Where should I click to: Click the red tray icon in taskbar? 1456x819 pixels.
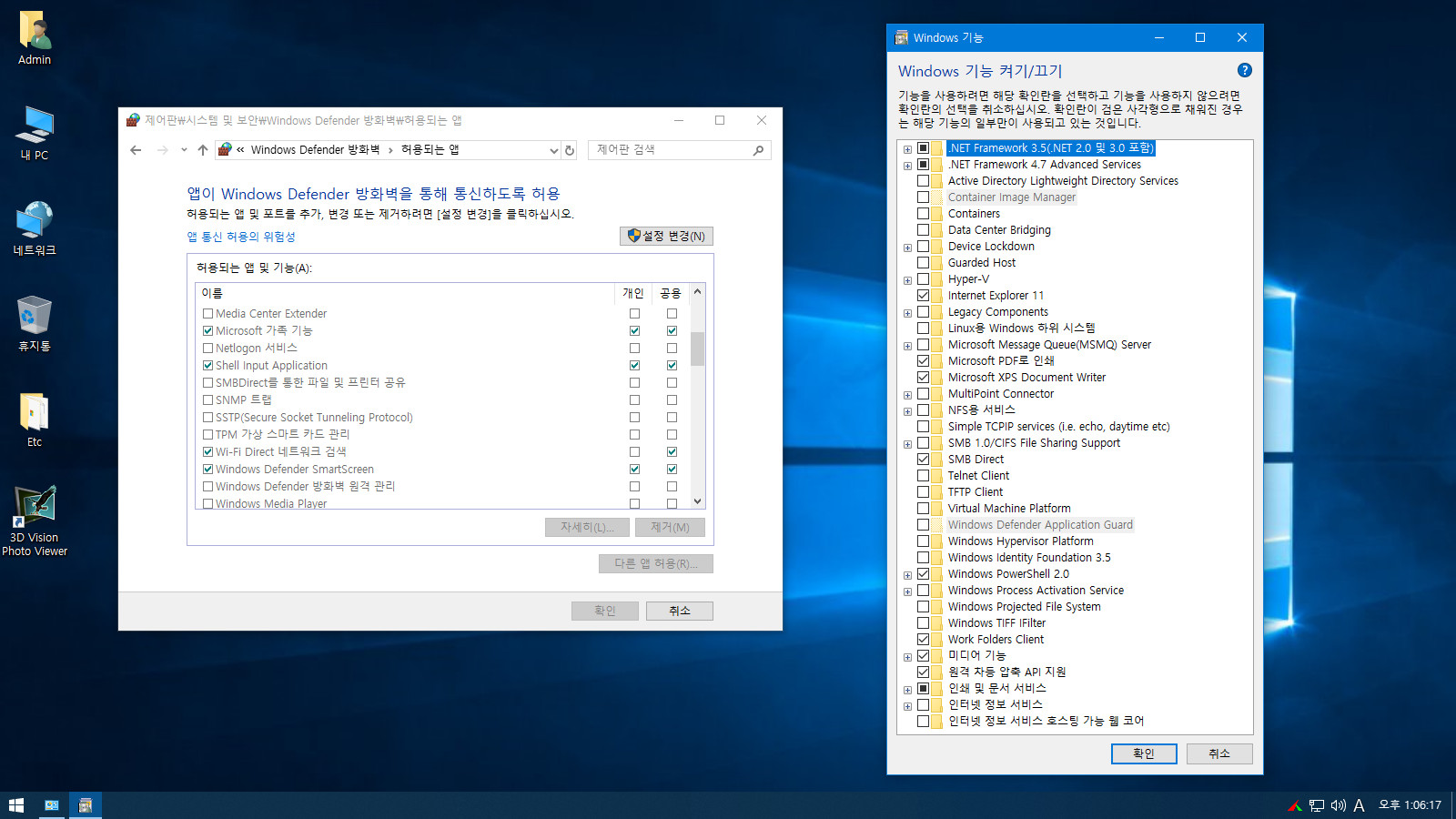pos(1295,805)
